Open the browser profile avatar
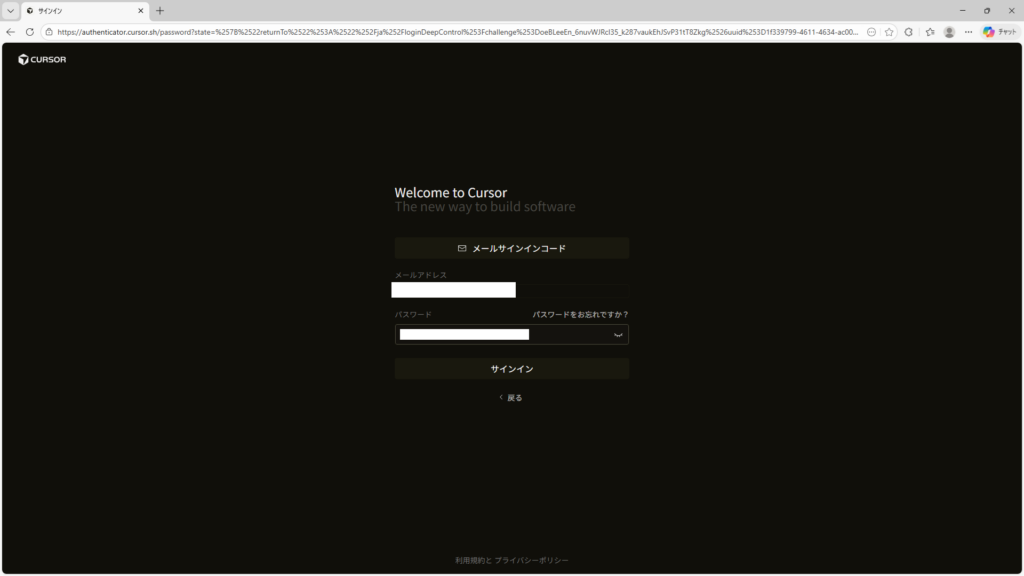This screenshot has height=576, width=1024. tap(949, 32)
